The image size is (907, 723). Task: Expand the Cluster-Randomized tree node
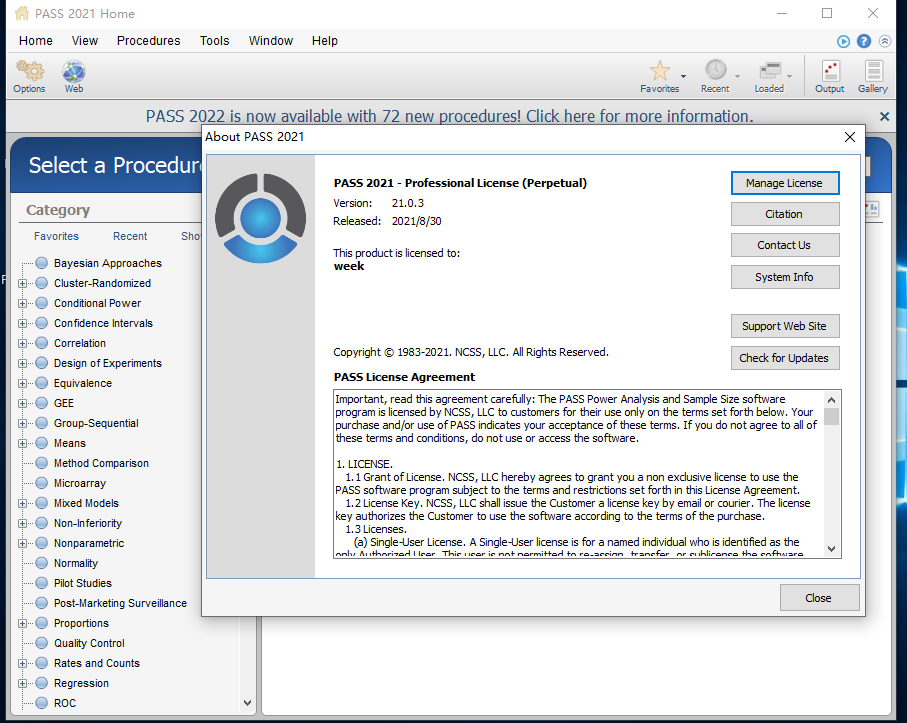22,283
